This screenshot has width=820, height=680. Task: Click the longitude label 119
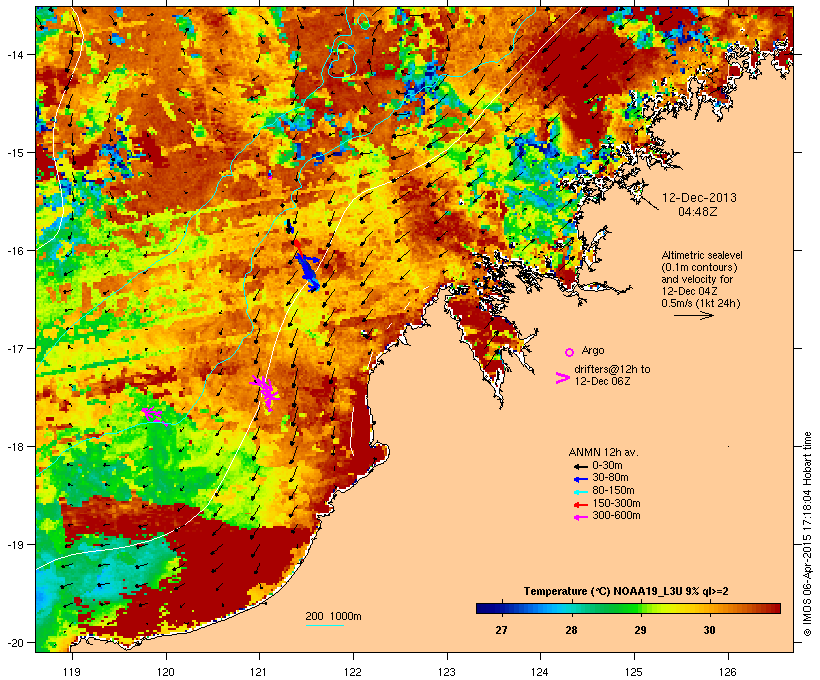[x=72, y=672]
